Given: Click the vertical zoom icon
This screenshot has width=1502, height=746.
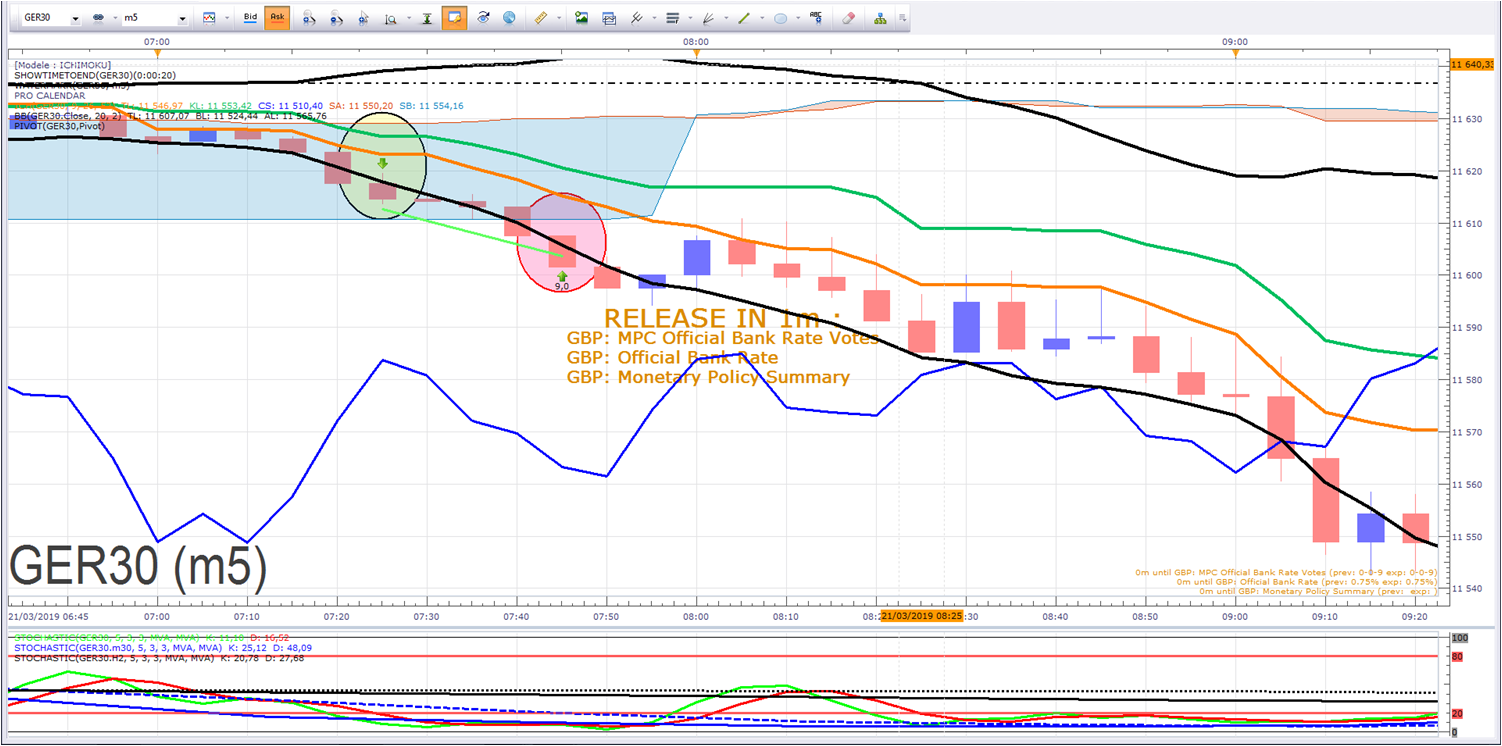Looking at the screenshot, I should 390,18.
